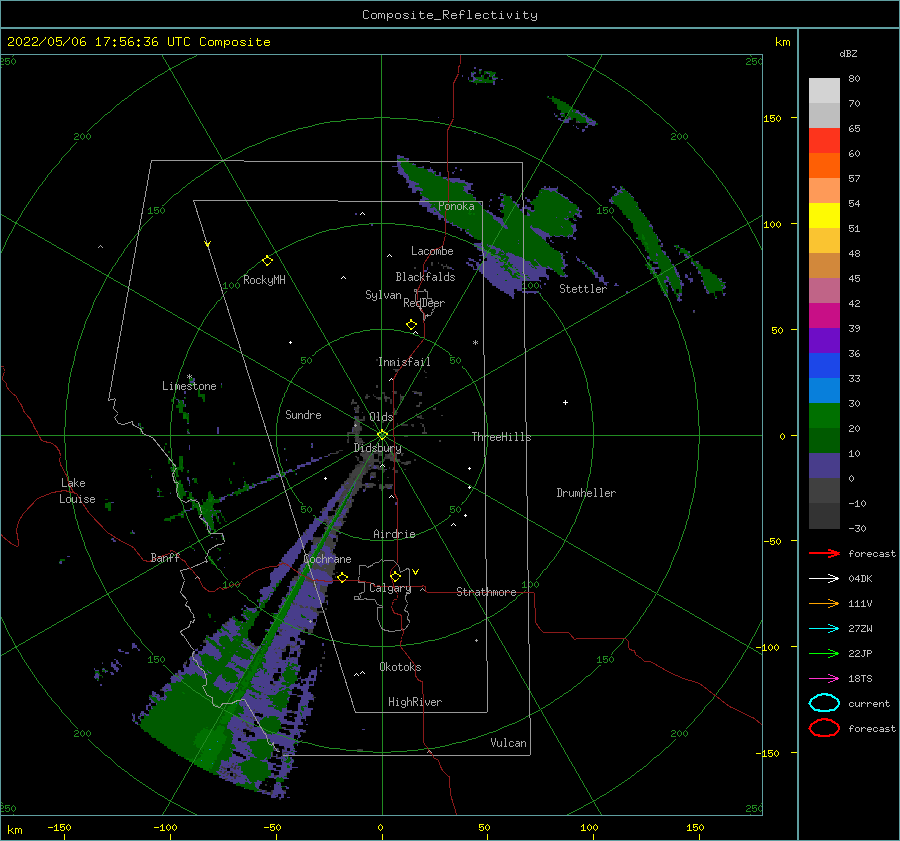Click the white plus marker east of ThreeHills
Screen dimensions: 900x841
[565, 402]
